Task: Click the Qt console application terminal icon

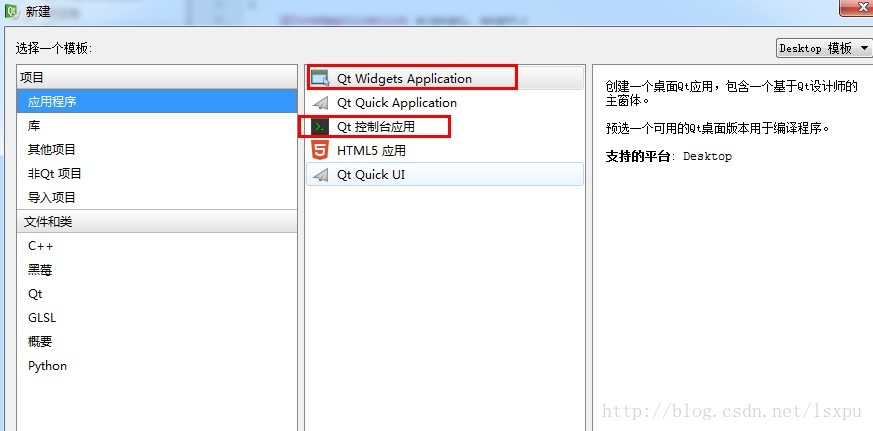Action: point(320,126)
